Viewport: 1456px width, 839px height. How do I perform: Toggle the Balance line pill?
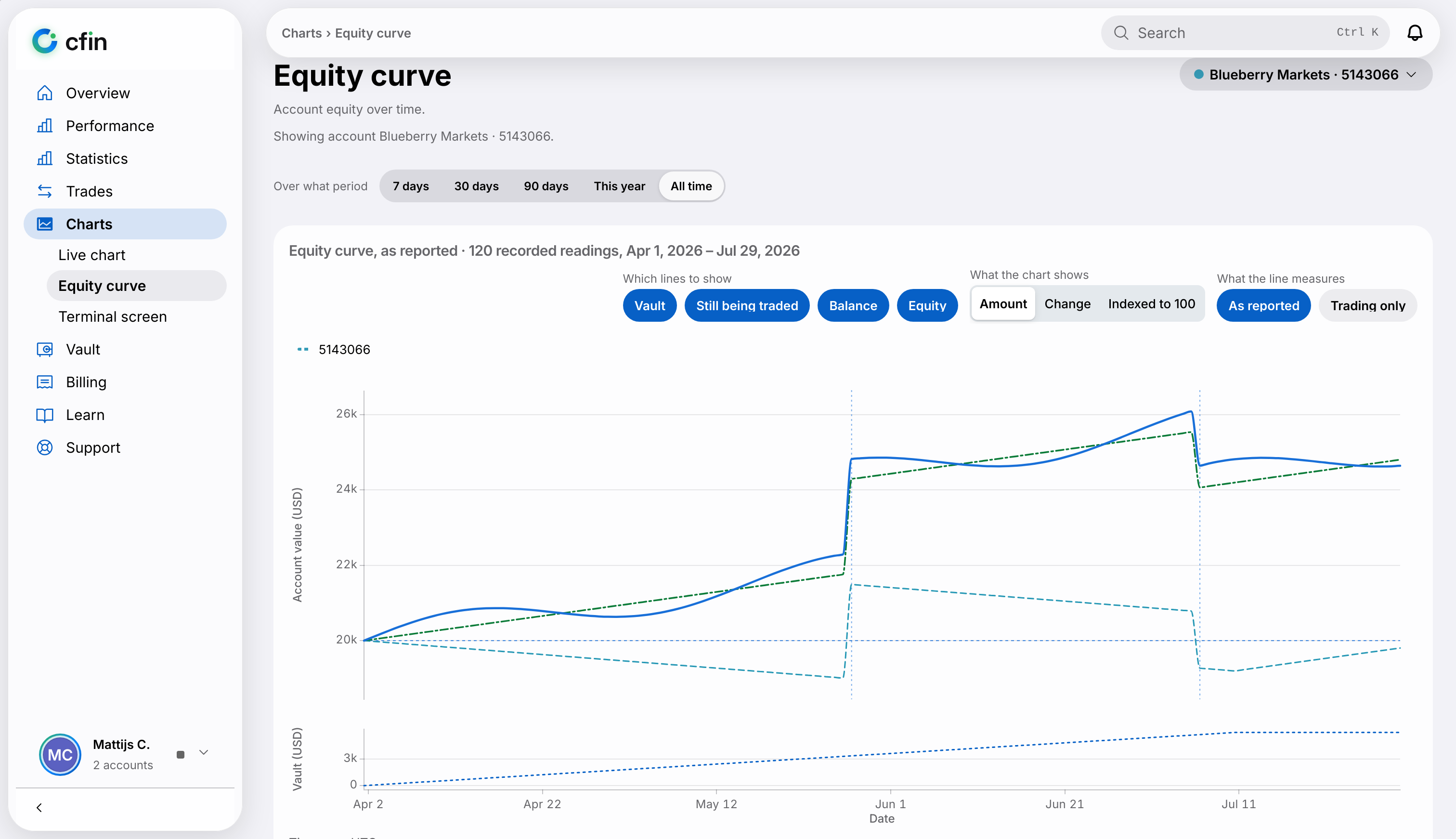[x=853, y=305]
